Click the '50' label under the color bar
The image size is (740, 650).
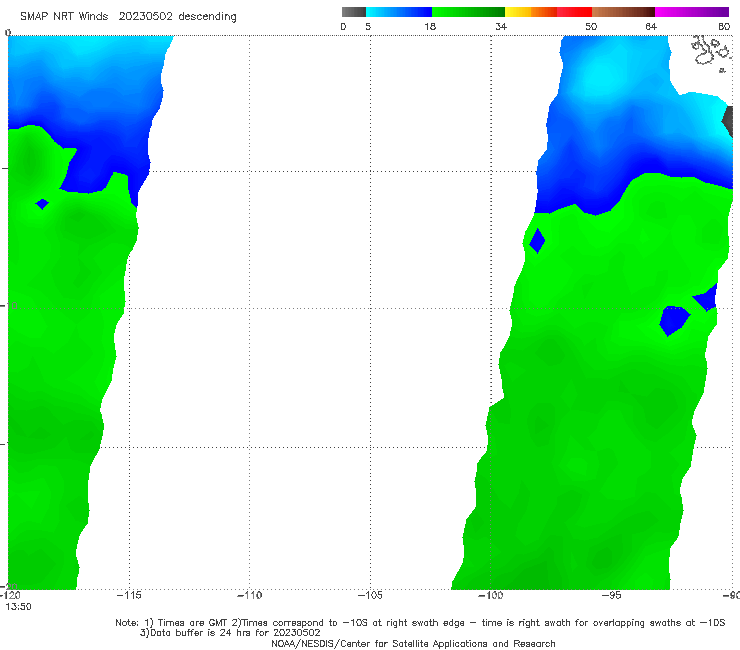coord(591,27)
